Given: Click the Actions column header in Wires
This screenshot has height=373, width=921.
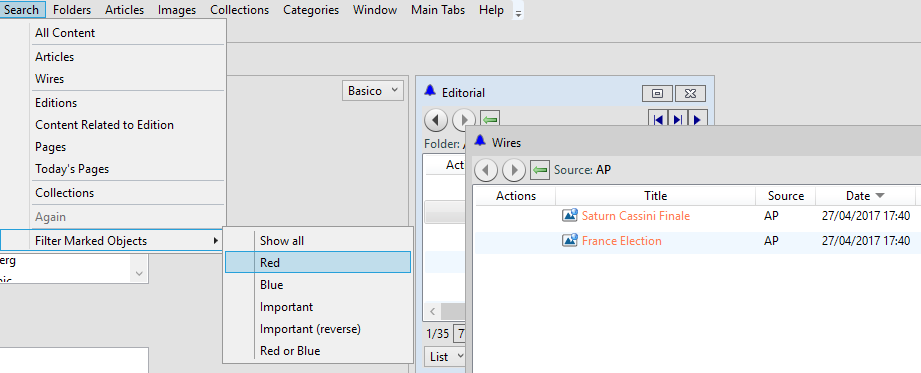Looking at the screenshot, I should point(516,196).
